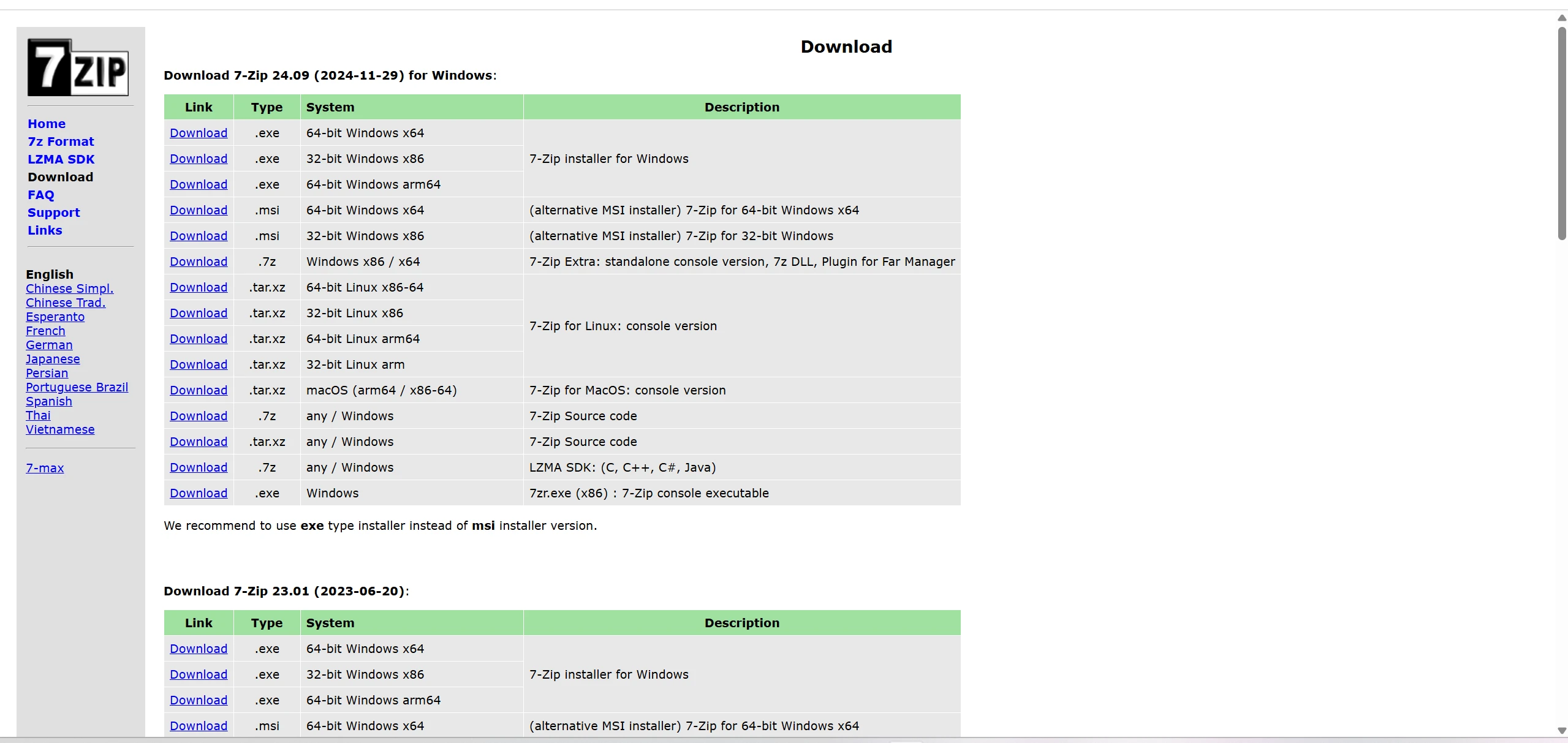Open the Support page

[54, 213]
